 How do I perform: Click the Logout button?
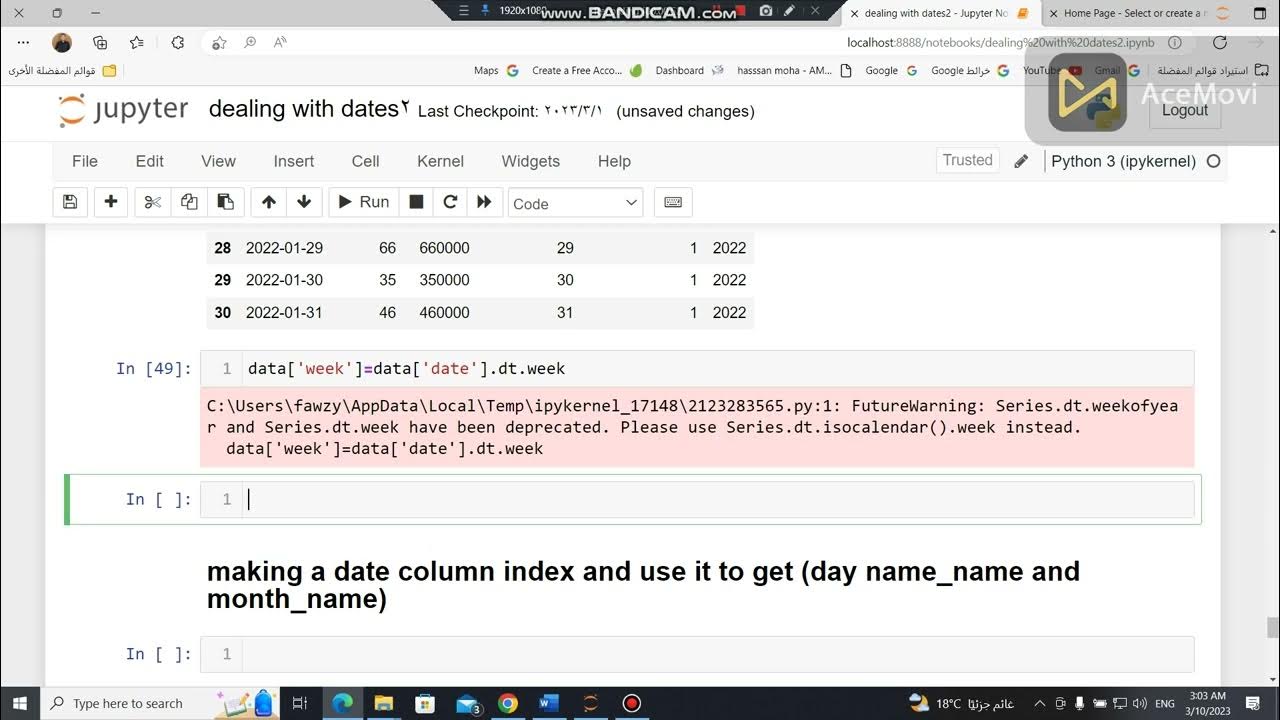click(1185, 110)
